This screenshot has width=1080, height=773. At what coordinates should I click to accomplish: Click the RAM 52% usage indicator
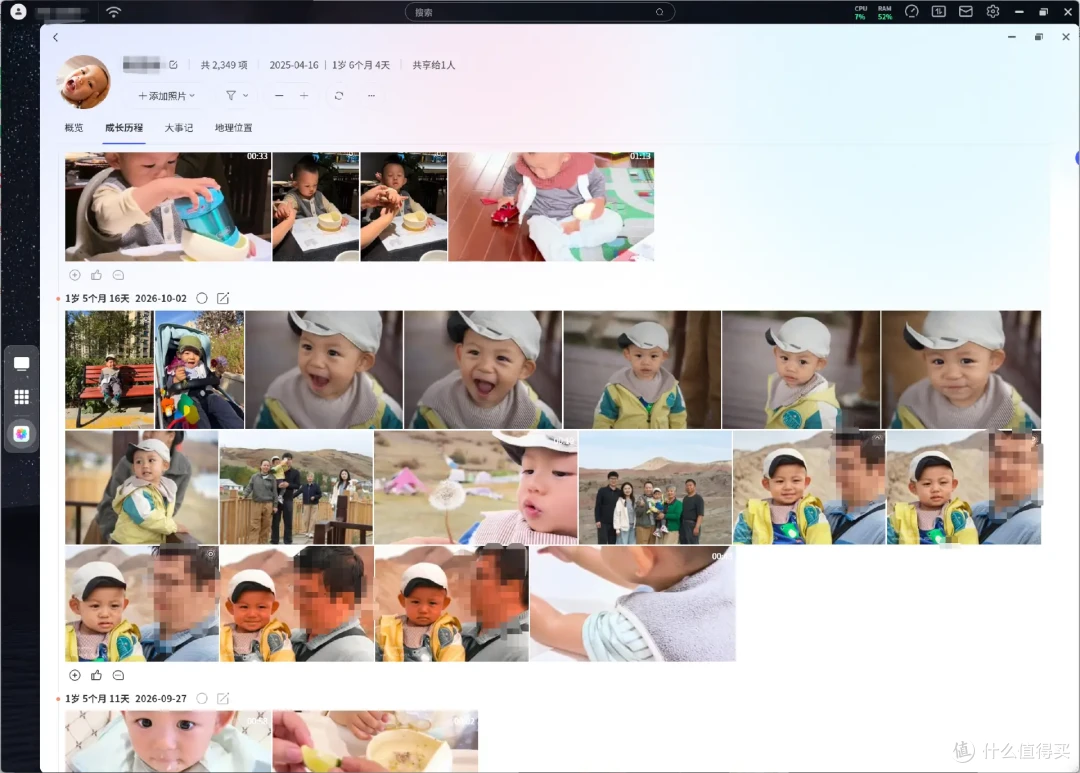point(885,12)
